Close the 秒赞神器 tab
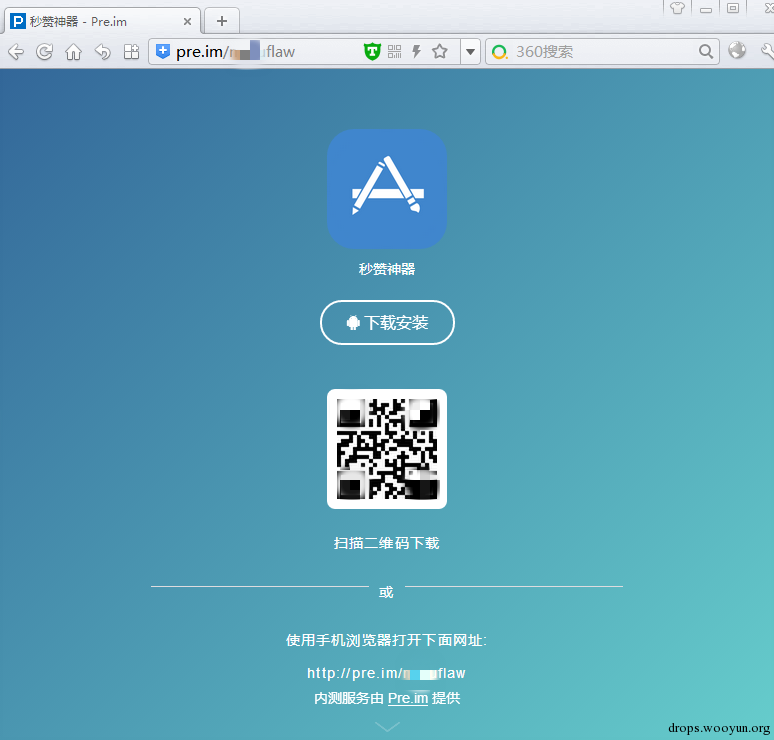Viewport: 774px width, 740px height. (188, 22)
